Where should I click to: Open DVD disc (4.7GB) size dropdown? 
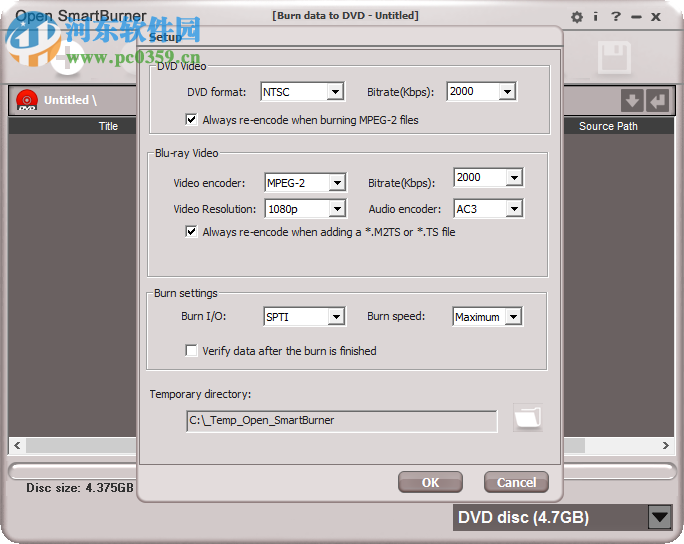(660, 517)
